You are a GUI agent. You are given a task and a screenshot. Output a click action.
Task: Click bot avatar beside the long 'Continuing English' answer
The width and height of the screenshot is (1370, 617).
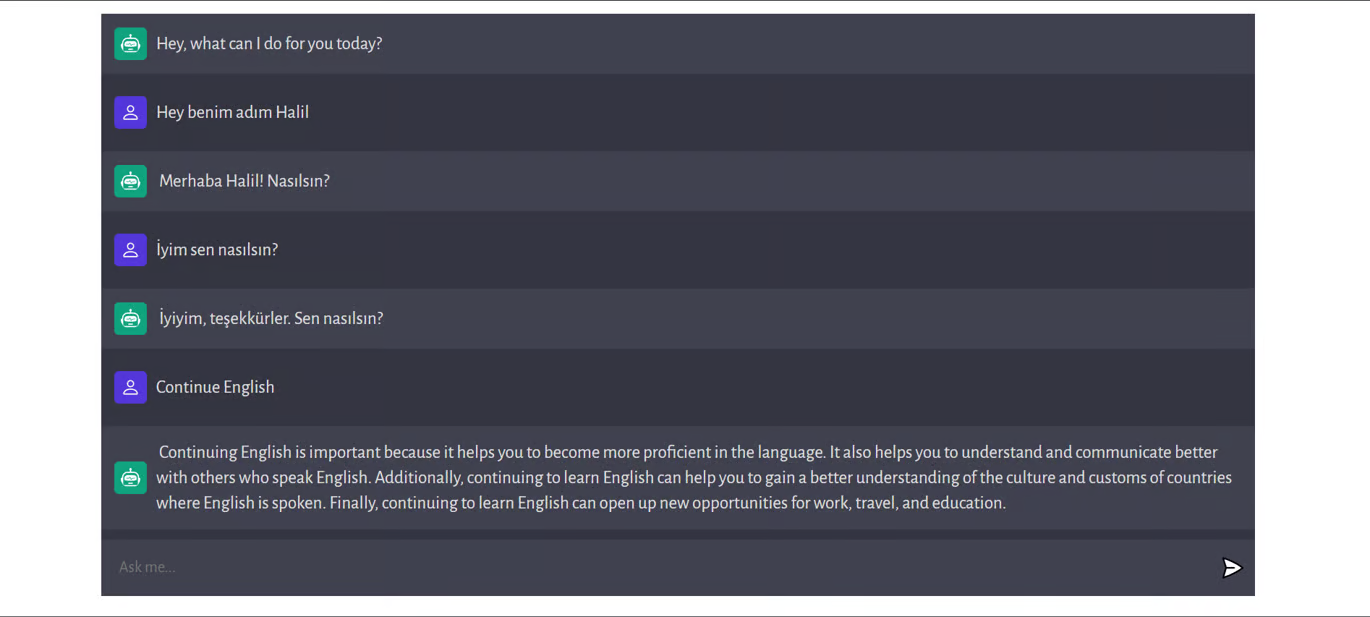coord(130,478)
